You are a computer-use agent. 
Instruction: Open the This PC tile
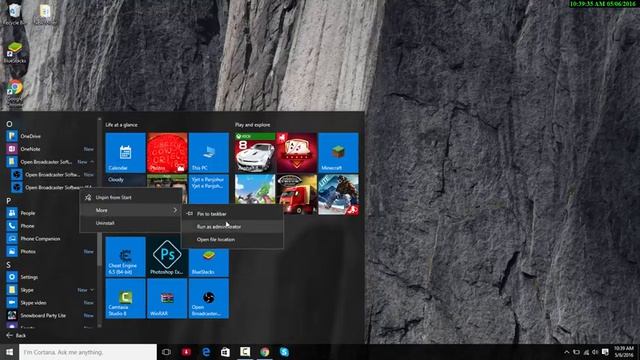(209, 153)
